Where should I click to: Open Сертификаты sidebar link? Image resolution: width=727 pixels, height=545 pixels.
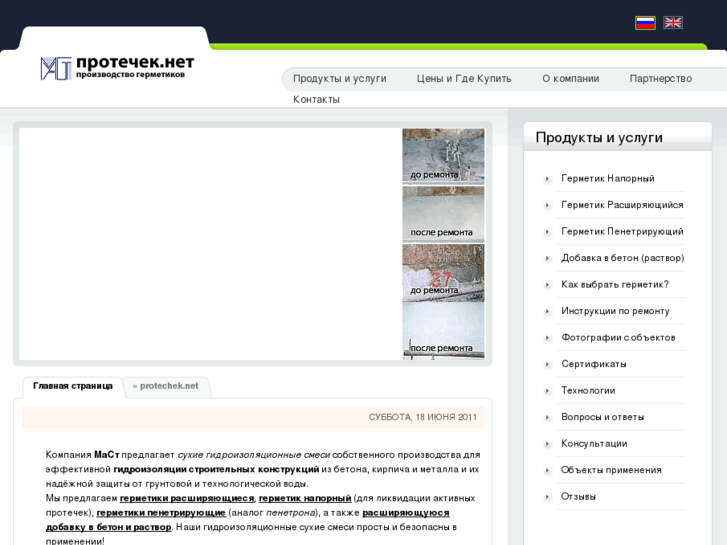pyautogui.click(x=593, y=364)
